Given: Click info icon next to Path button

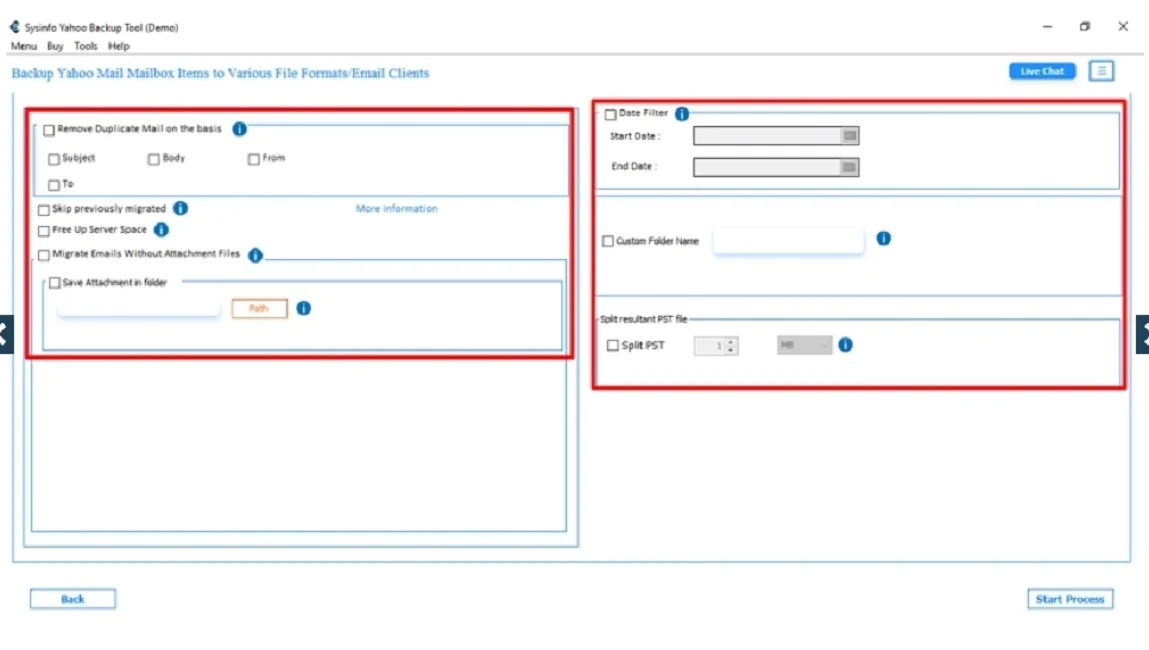Looking at the screenshot, I should [303, 309].
